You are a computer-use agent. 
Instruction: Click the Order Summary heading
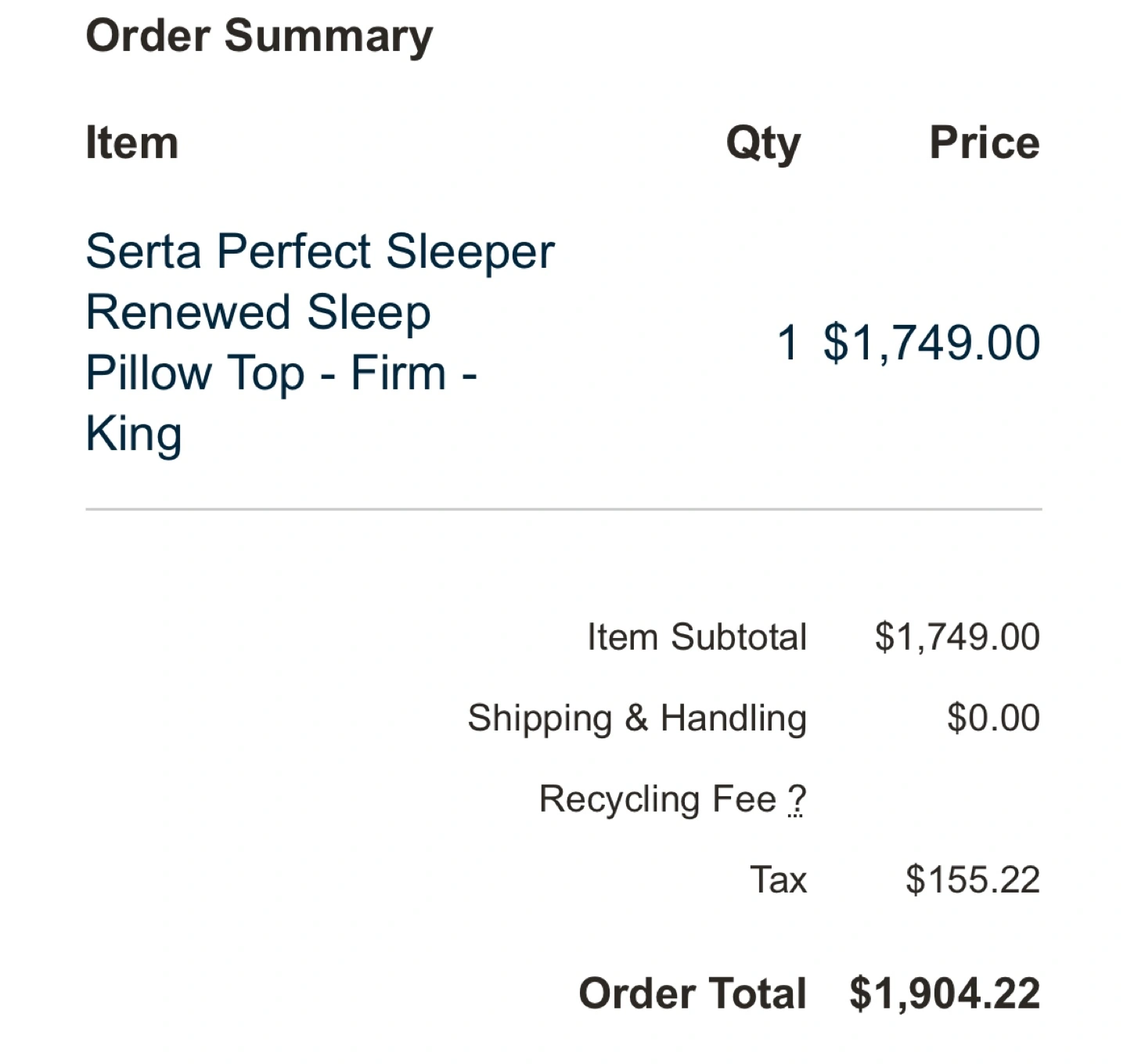[x=259, y=37]
